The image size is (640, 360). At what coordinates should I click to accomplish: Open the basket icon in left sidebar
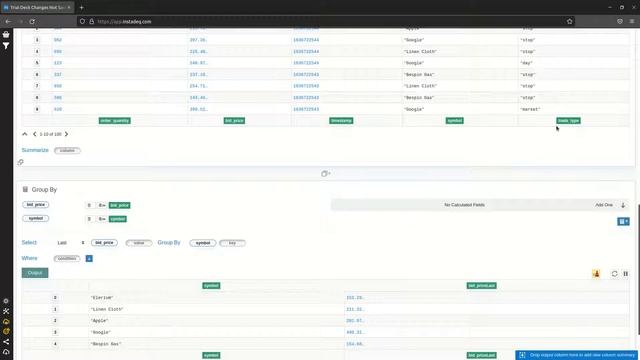click(6, 35)
